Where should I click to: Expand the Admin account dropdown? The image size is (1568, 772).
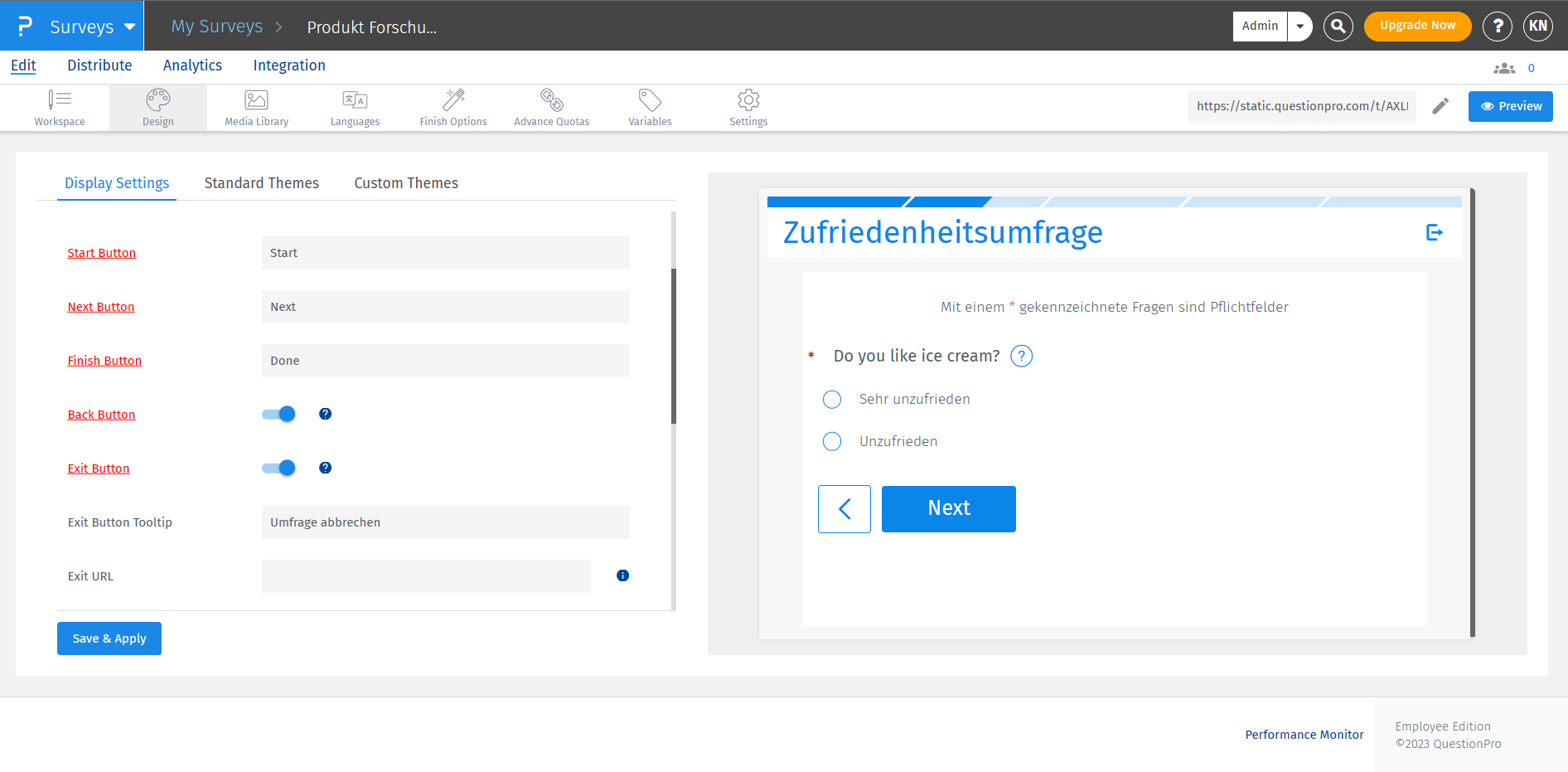pyautogui.click(x=1299, y=26)
